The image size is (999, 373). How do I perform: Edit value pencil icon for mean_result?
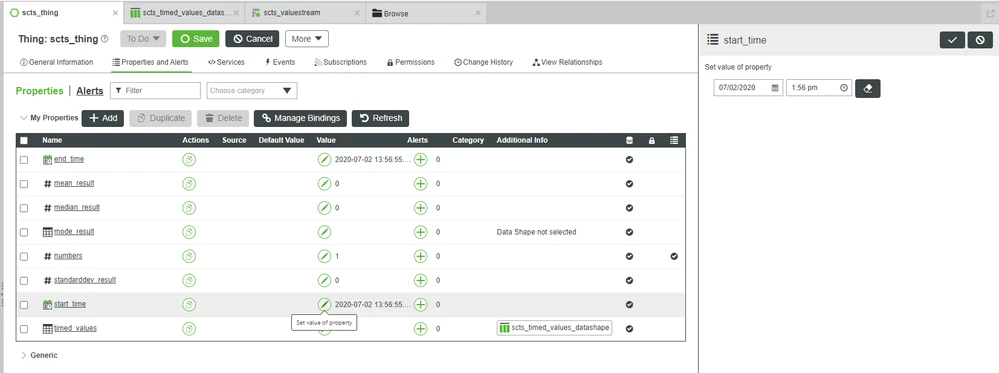pos(324,184)
